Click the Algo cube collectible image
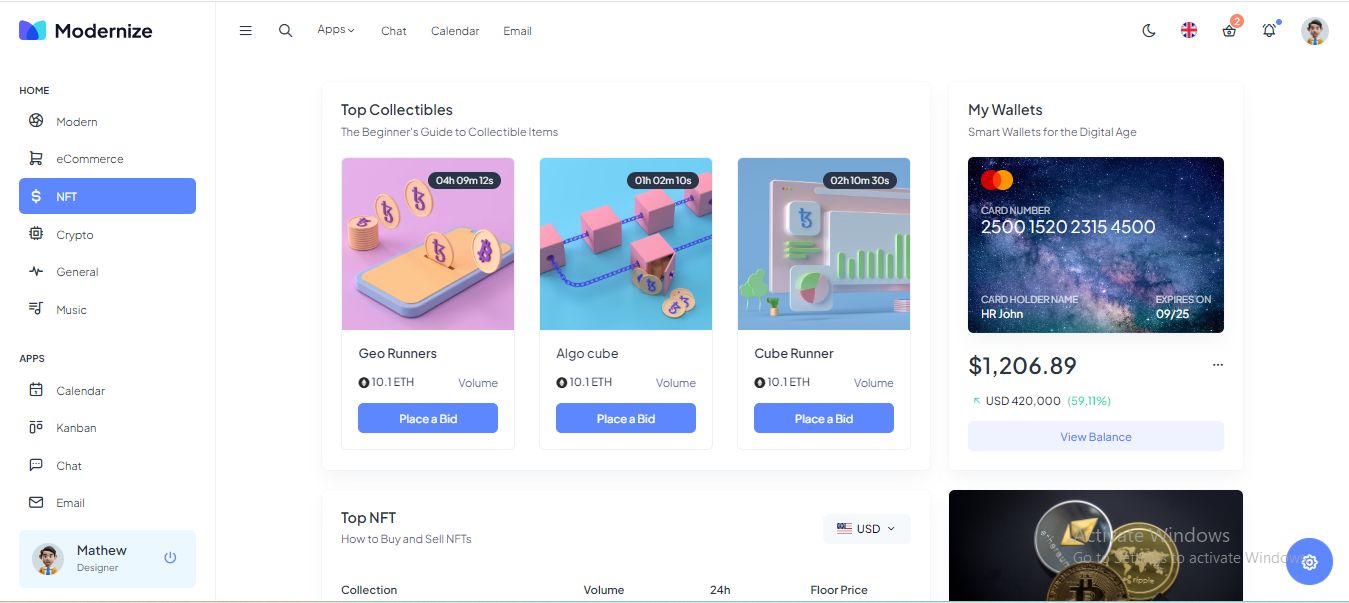Screen dimensions: 1349x603 [626, 244]
